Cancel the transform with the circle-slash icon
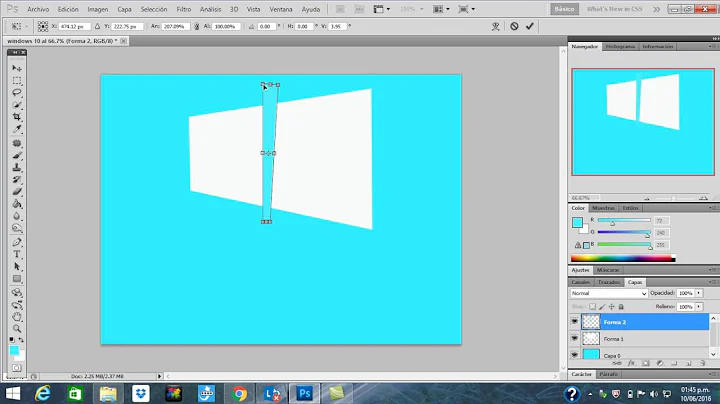The image size is (720, 404). 514,26
